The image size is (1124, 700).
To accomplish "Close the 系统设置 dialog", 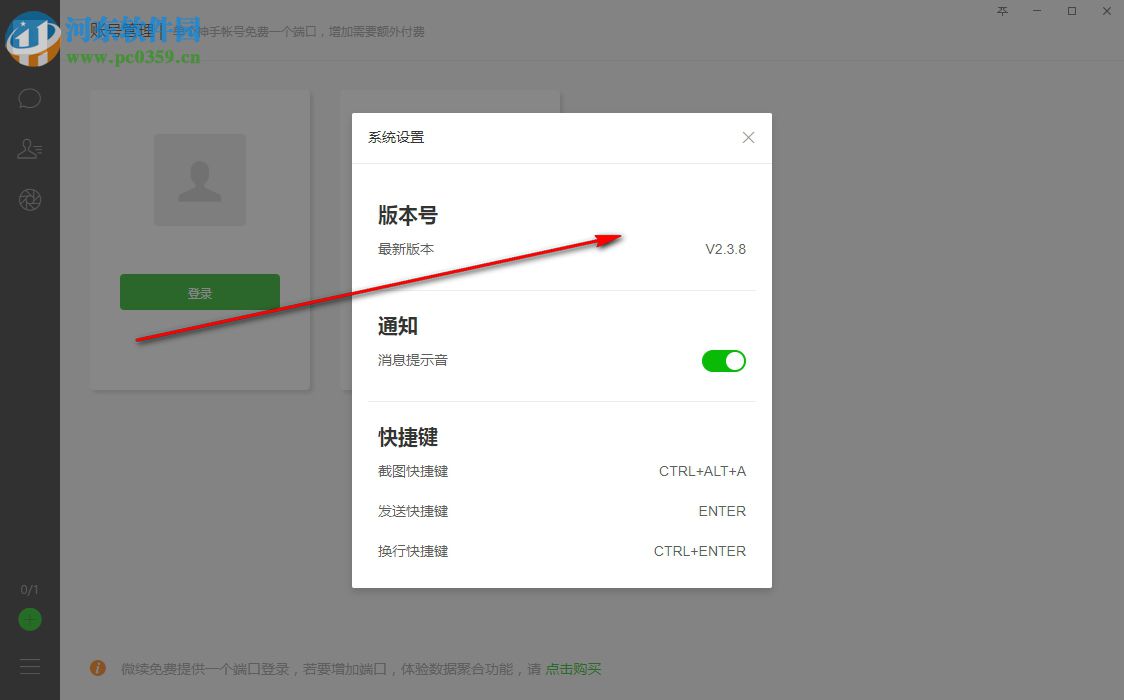I will point(748,137).
